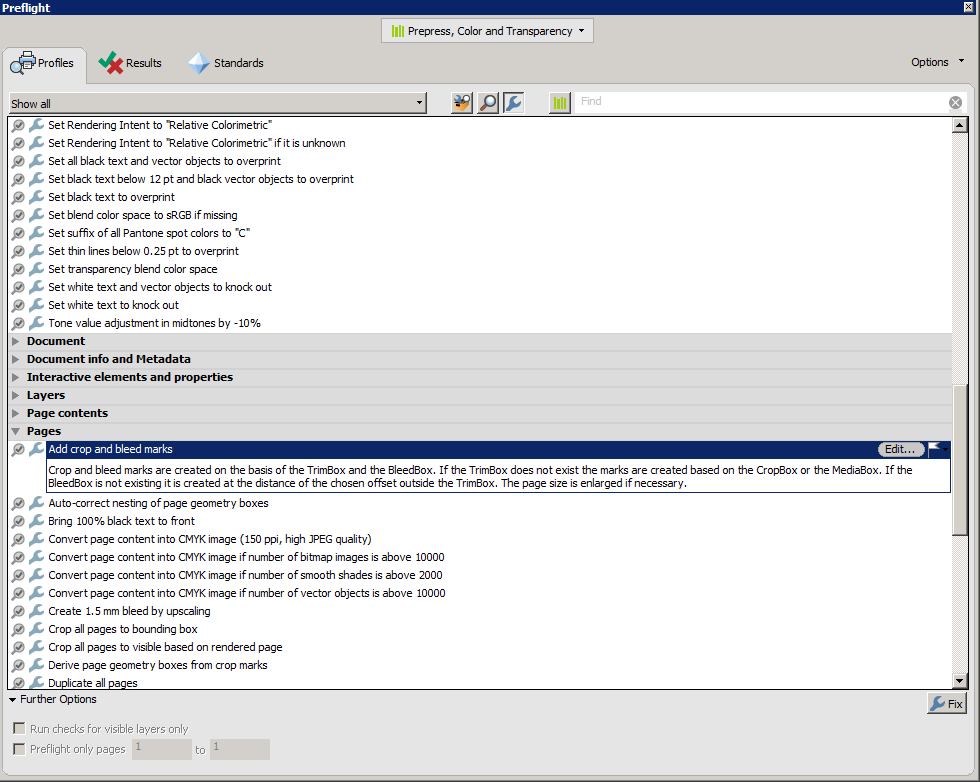Switch to the Results tab
Screen dimensions: 980x782
[x=130, y=63]
